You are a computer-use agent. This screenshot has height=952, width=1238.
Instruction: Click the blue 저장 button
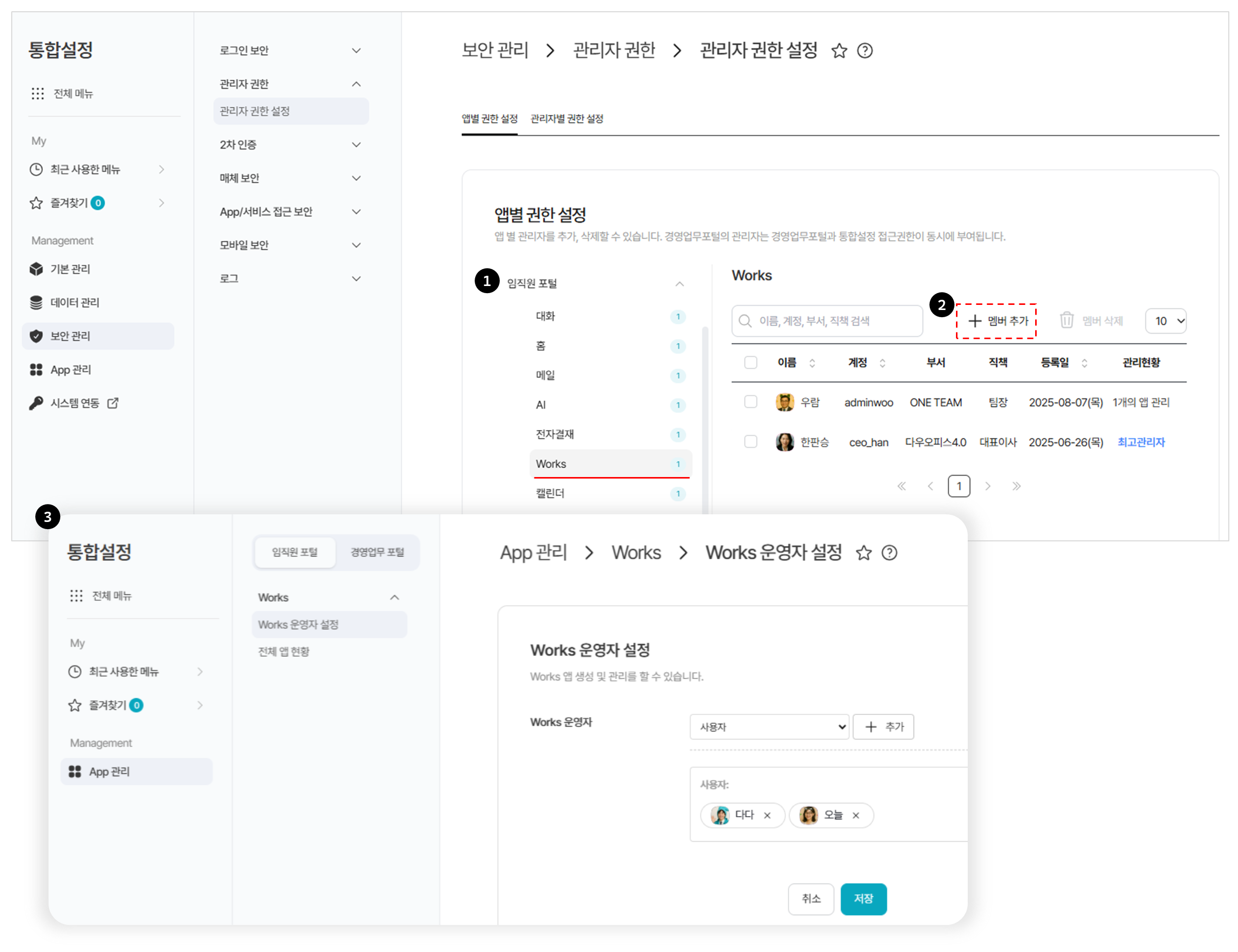[x=863, y=899]
